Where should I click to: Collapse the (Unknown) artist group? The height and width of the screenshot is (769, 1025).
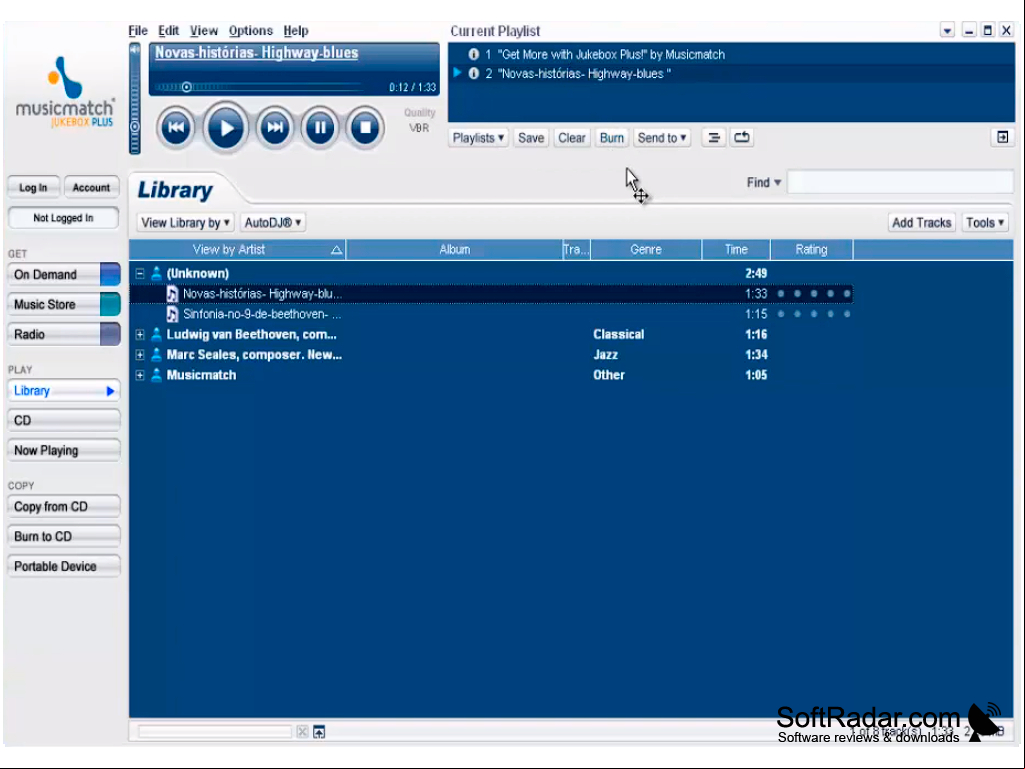pos(140,273)
